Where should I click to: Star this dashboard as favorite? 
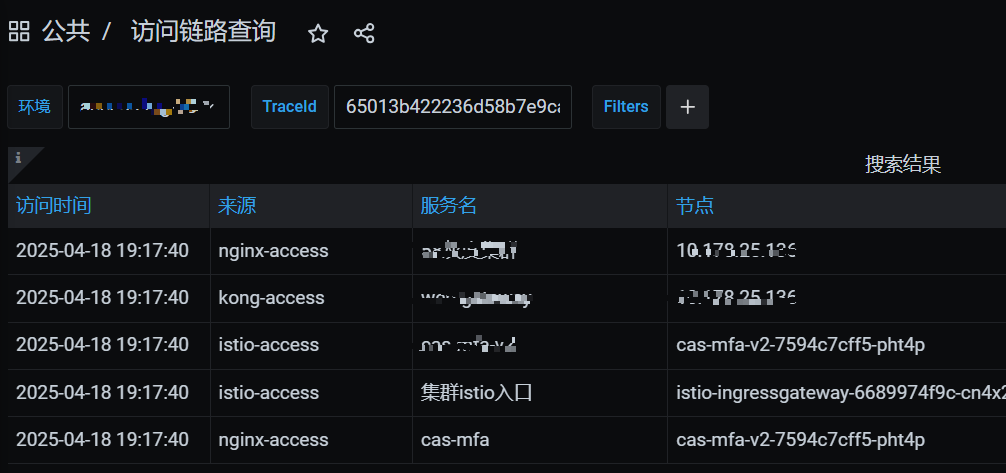(318, 33)
